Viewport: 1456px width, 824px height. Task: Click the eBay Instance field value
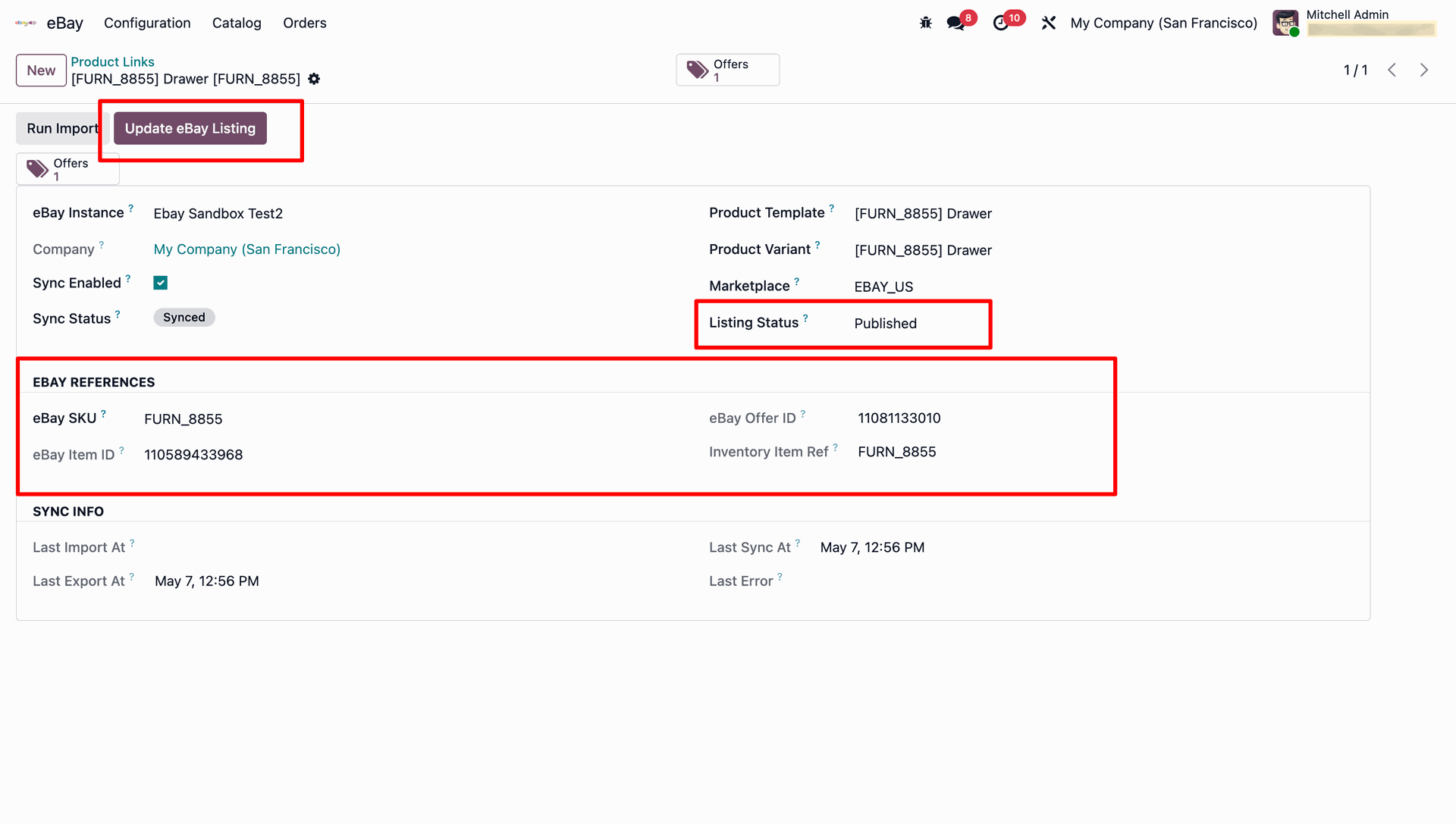click(x=218, y=214)
